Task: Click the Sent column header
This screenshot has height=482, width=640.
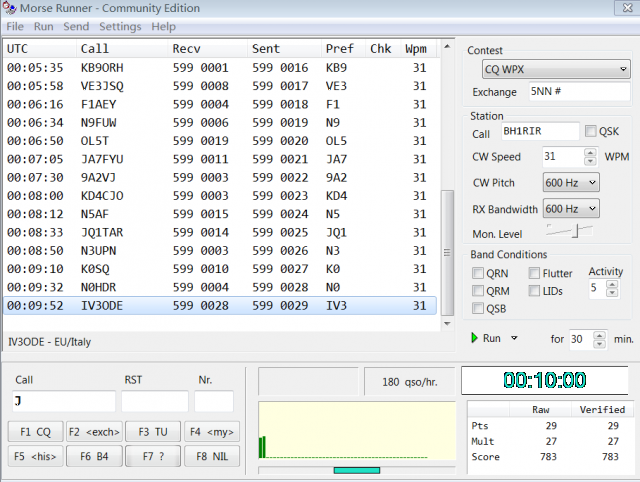Action: (x=284, y=49)
